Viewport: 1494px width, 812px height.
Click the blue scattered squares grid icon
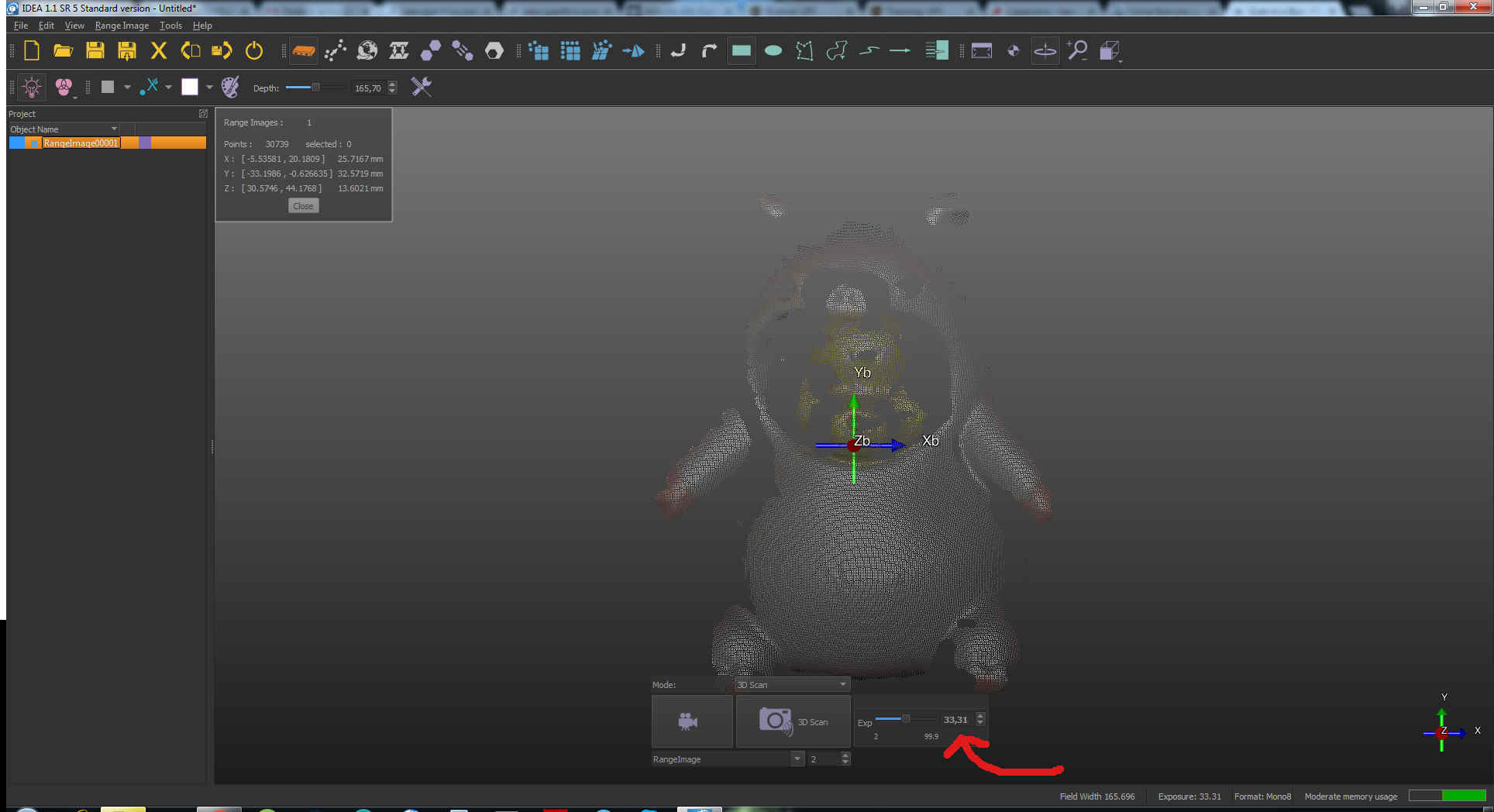(x=539, y=51)
